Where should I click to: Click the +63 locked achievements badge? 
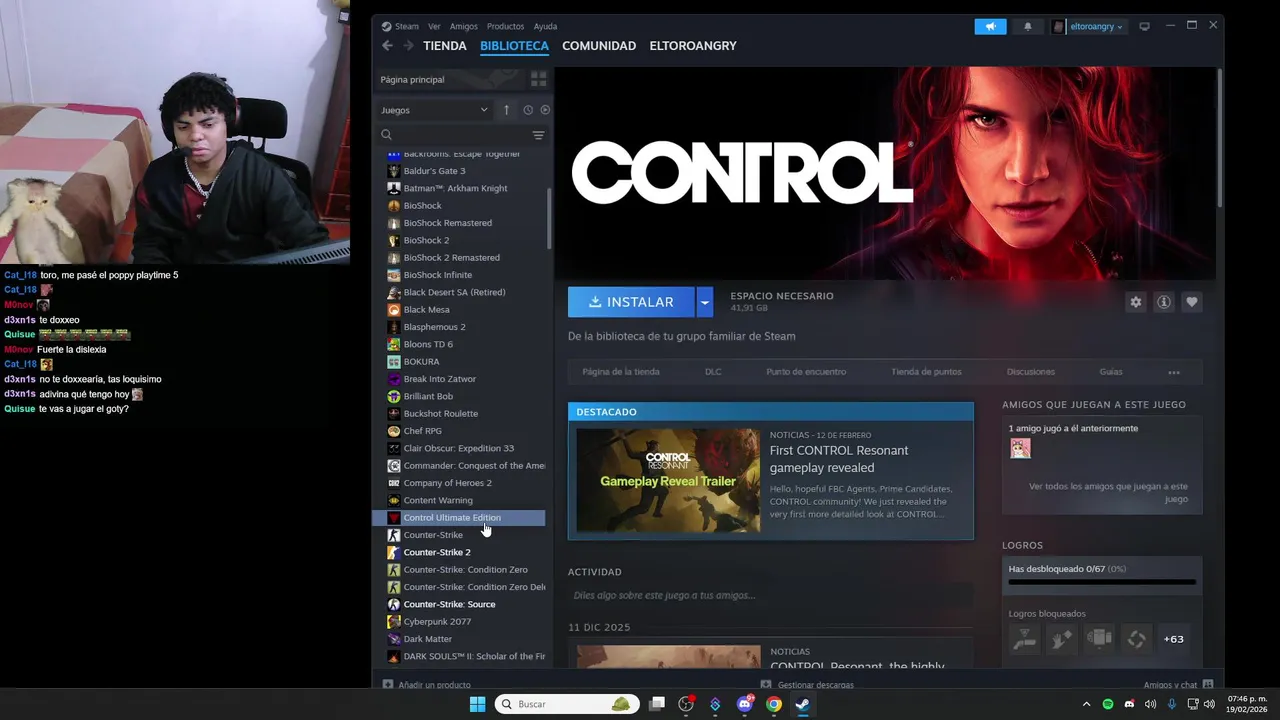[1174, 639]
